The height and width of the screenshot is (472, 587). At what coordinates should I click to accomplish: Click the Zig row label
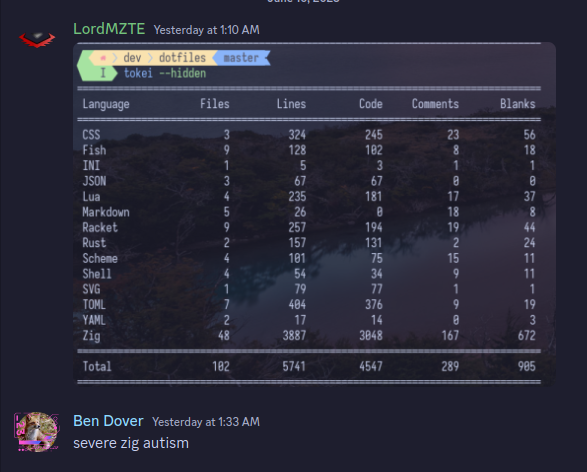click(91, 336)
